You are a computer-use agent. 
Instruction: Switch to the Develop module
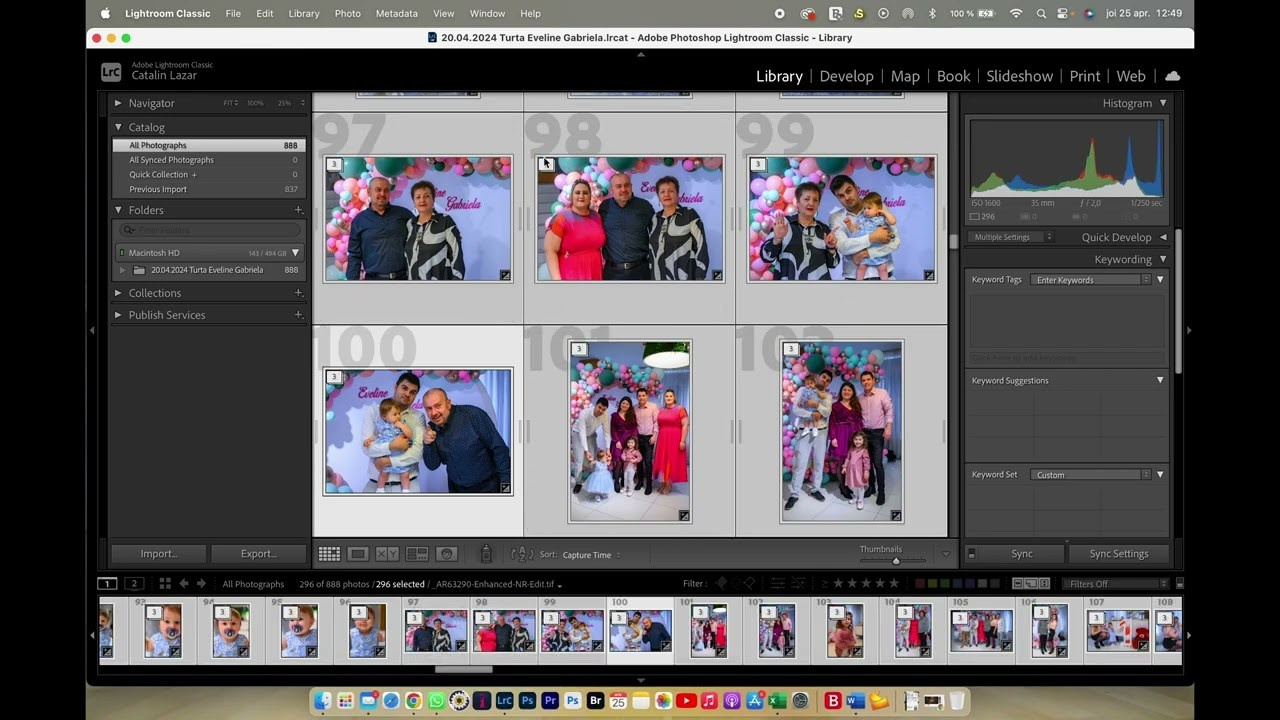846,76
